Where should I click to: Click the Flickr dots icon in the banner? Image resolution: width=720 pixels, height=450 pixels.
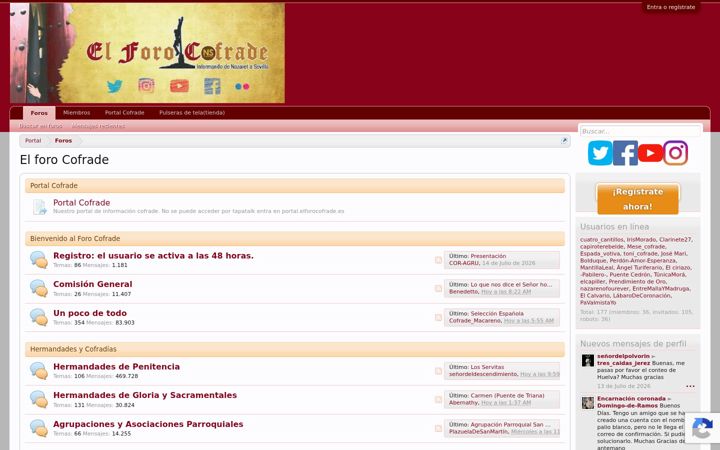tap(242, 86)
